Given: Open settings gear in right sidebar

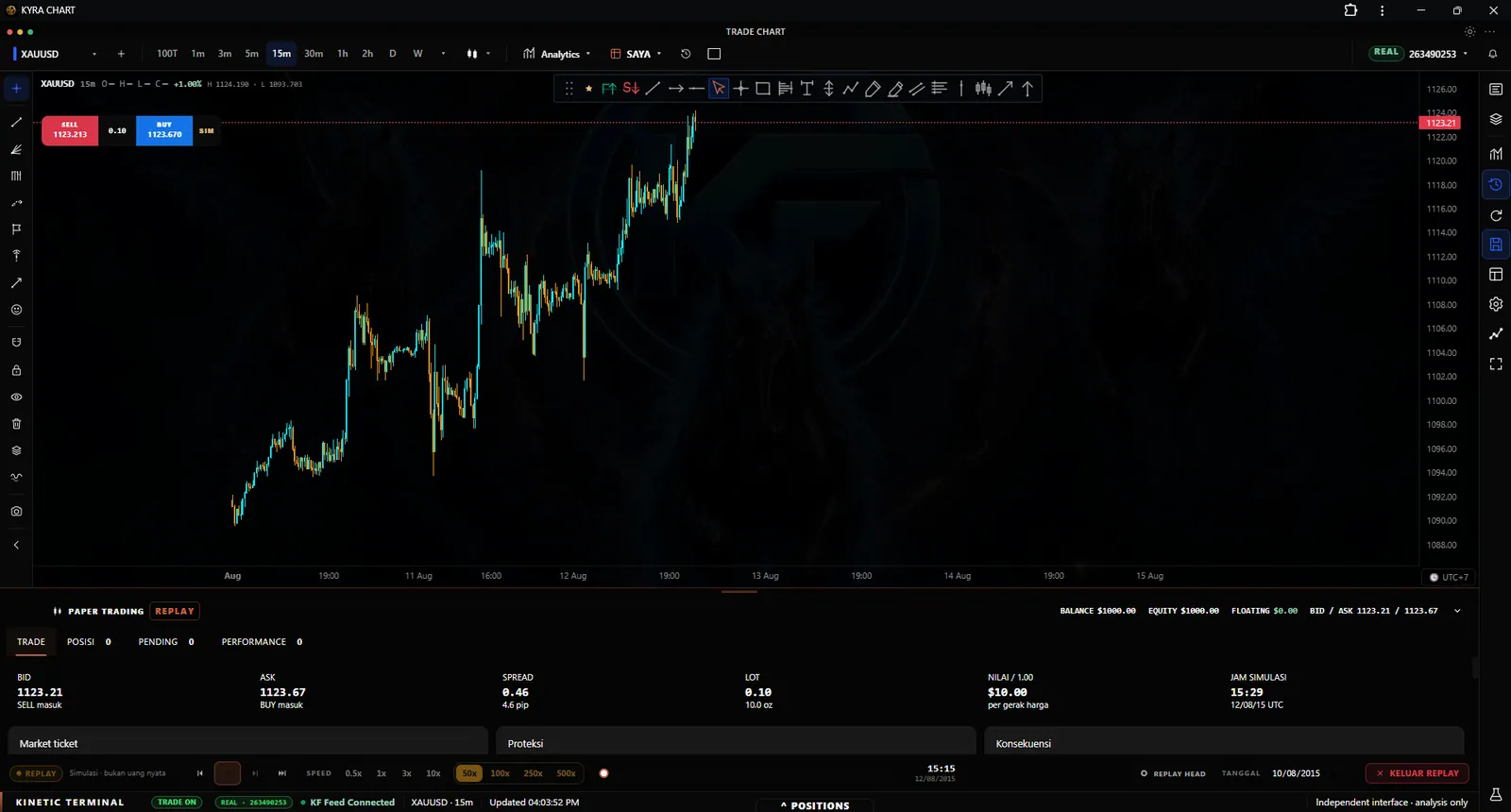Looking at the screenshot, I should 1496,304.
